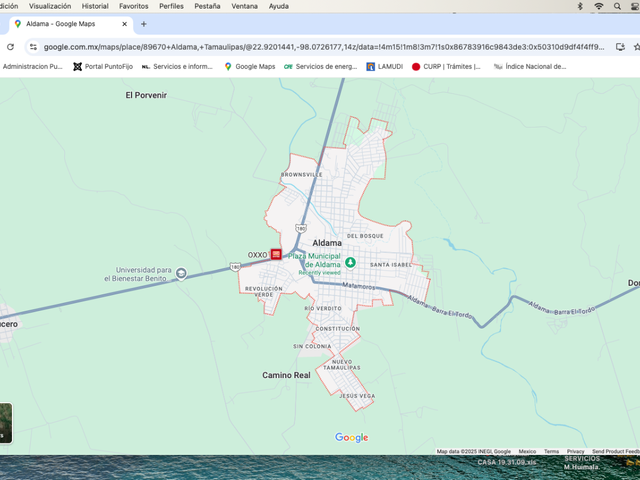The image size is (640, 480).
Task: Open the Pestaña menu
Action: pos(207,6)
